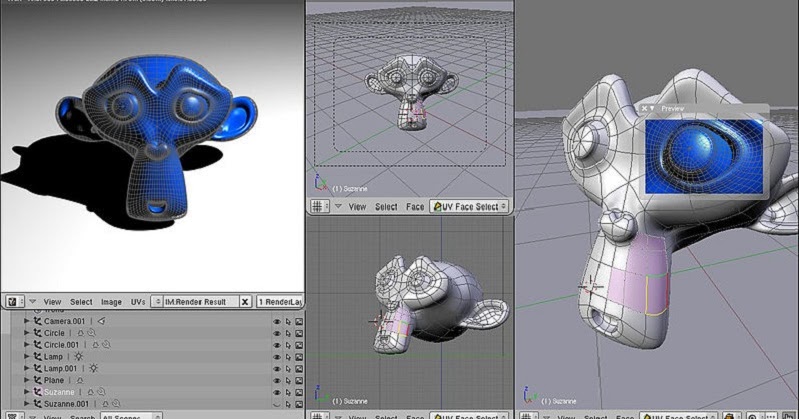Open the top-middle 3D view editor type selector
Image resolution: width=799 pixels, height=419 pixels.
click(320, 206)
